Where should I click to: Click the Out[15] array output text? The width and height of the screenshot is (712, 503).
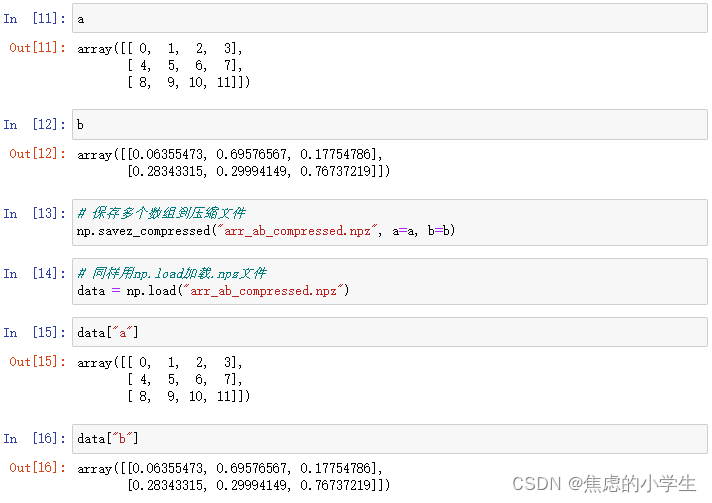point(164,379)
